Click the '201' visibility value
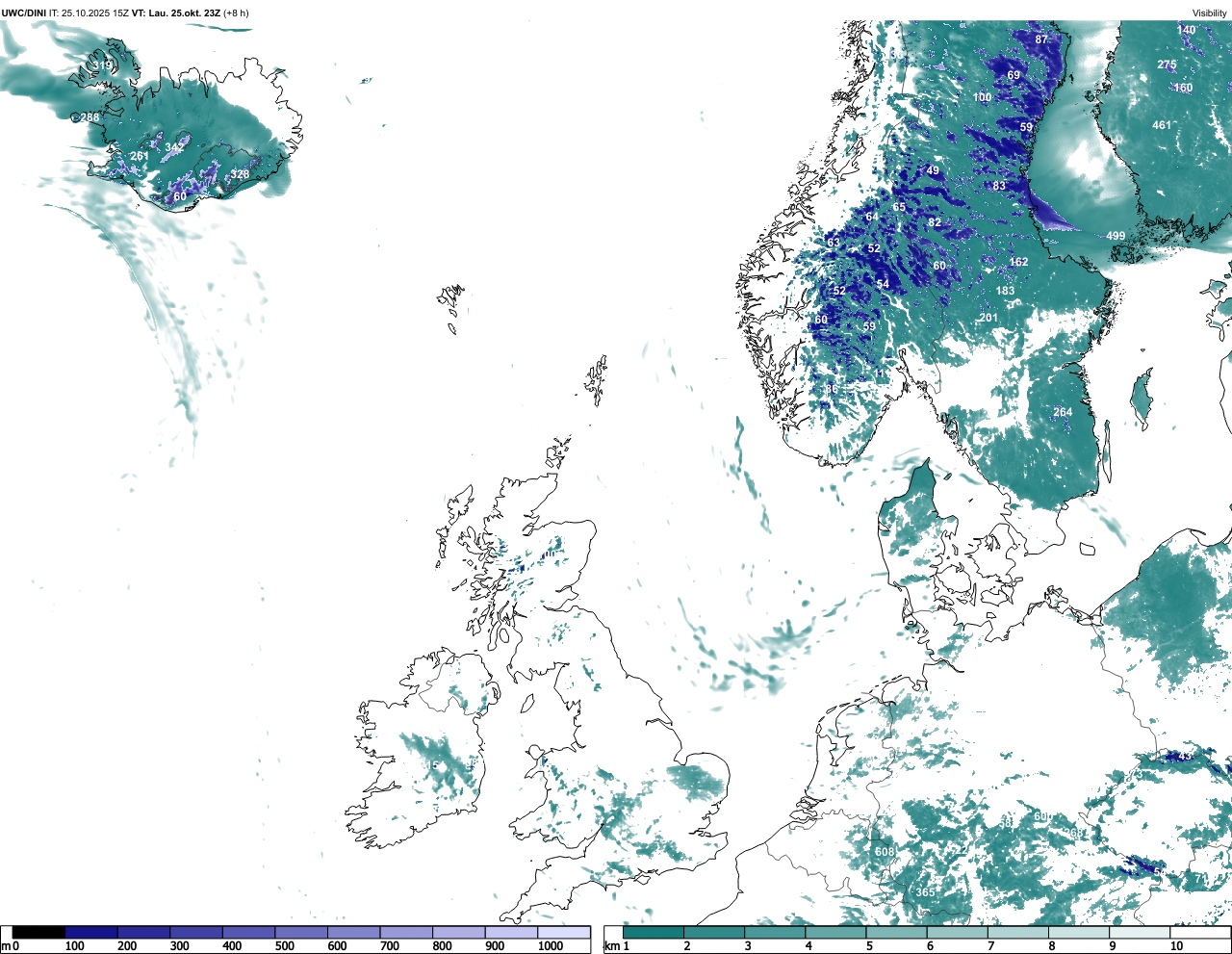Image resolution: width=1232 pixels, height=954 pixels. coord(988,318)
